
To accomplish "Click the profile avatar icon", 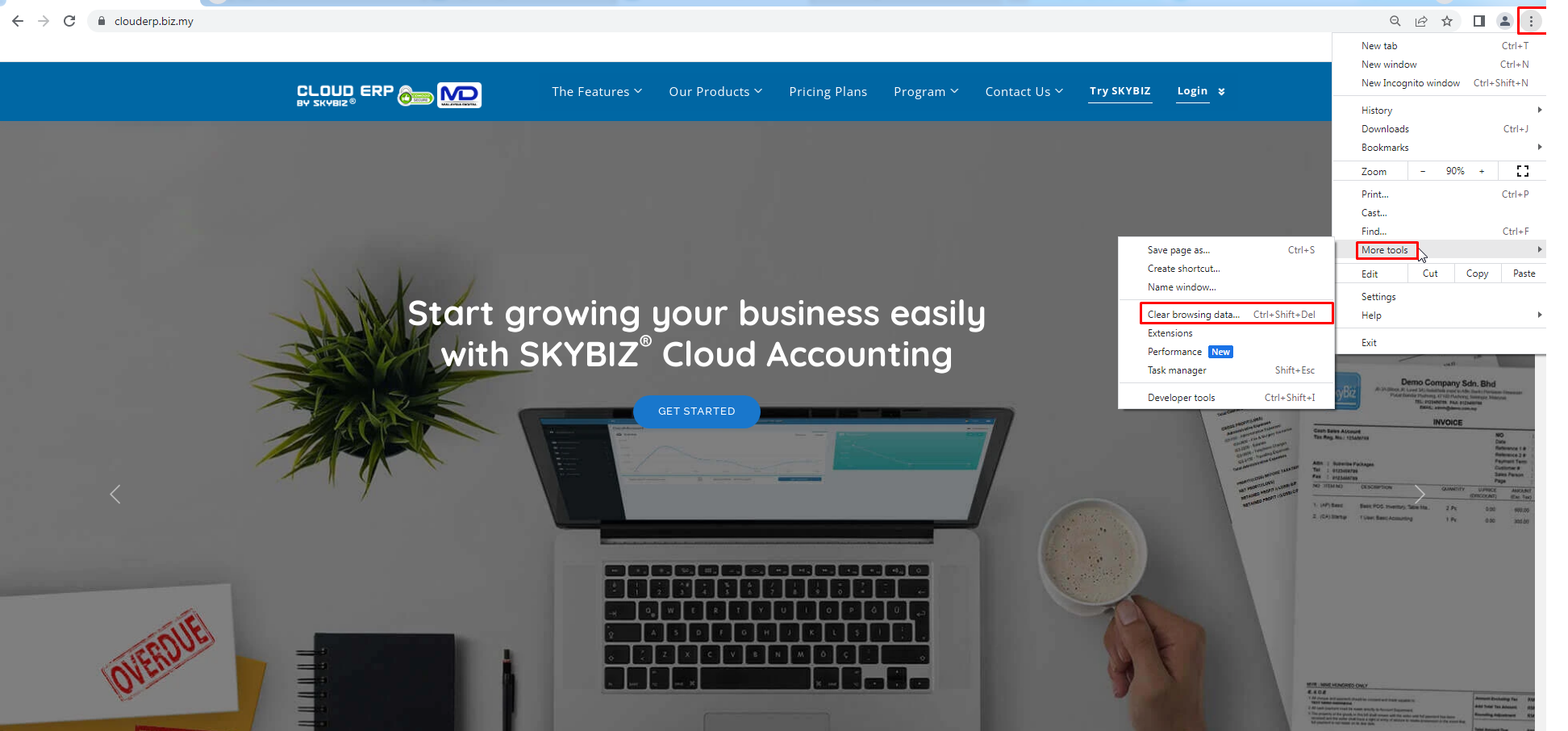I will click(1504, 21).
